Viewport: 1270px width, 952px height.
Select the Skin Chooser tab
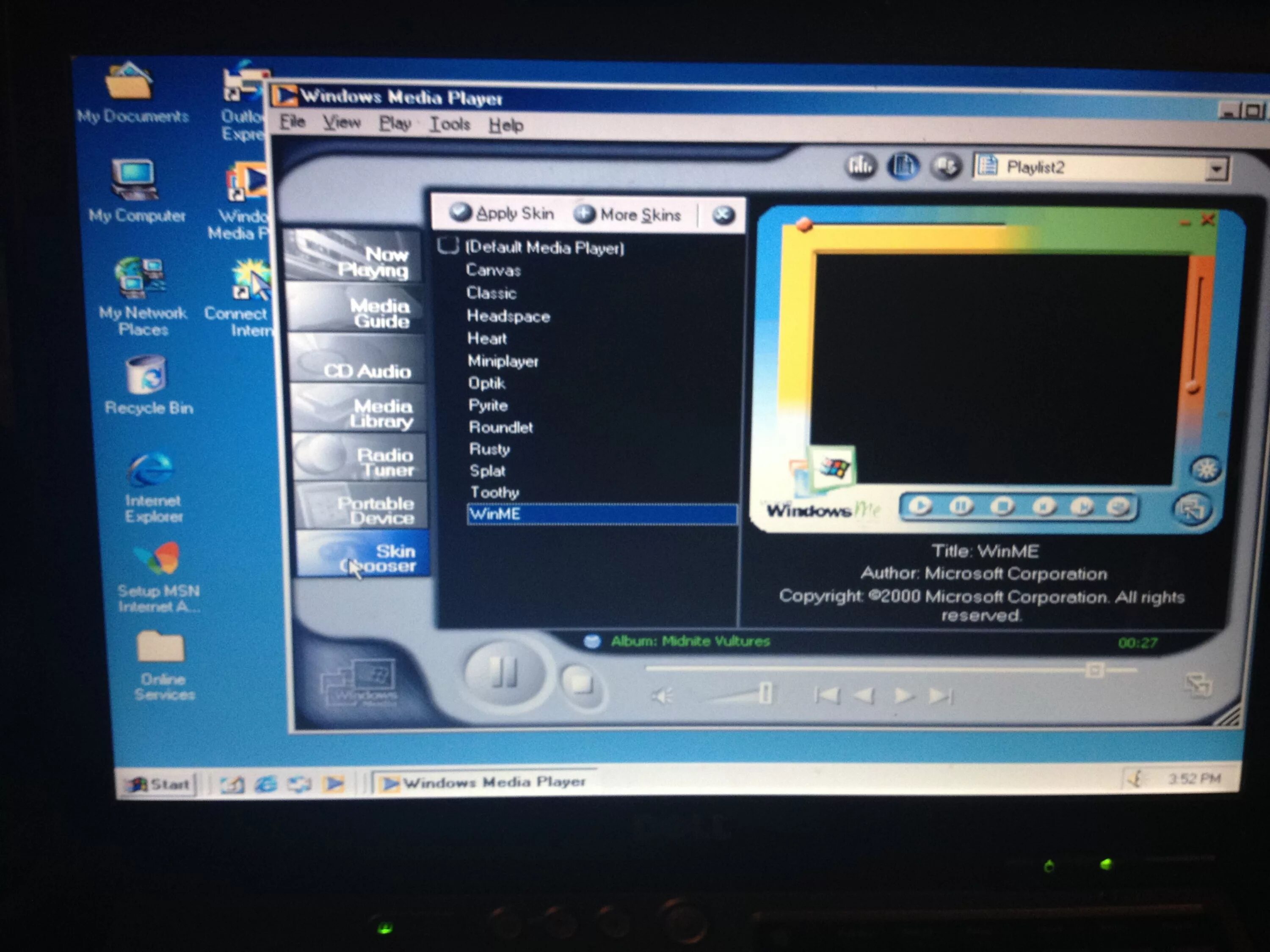pyautogui.click(x=363, y=554)
